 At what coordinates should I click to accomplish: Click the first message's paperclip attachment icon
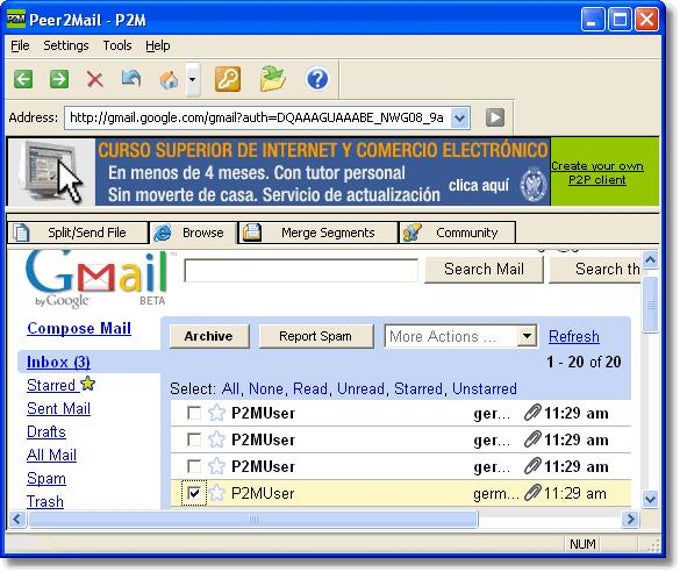coord(532,413)
